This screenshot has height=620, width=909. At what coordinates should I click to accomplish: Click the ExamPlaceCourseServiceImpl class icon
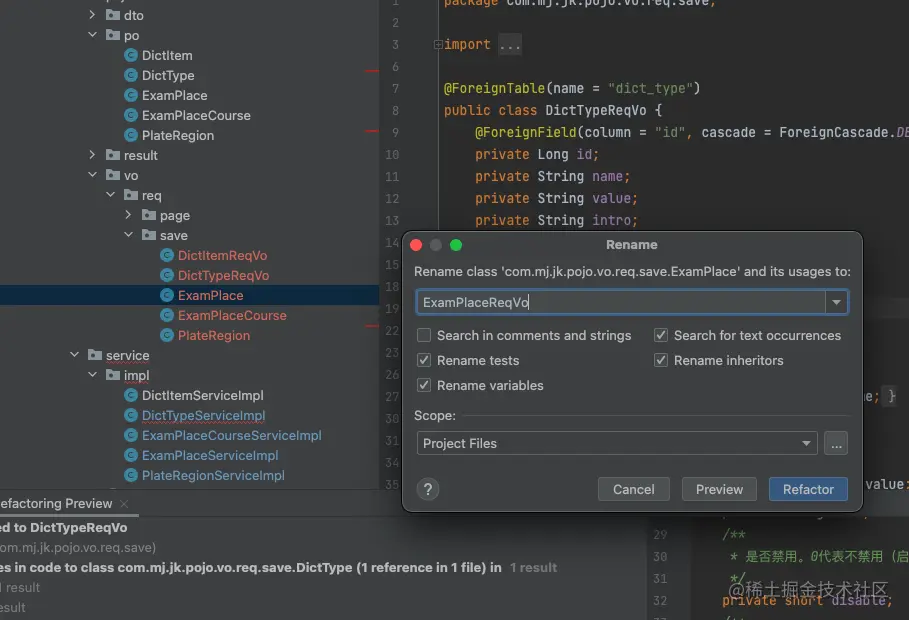click(131, 436)
